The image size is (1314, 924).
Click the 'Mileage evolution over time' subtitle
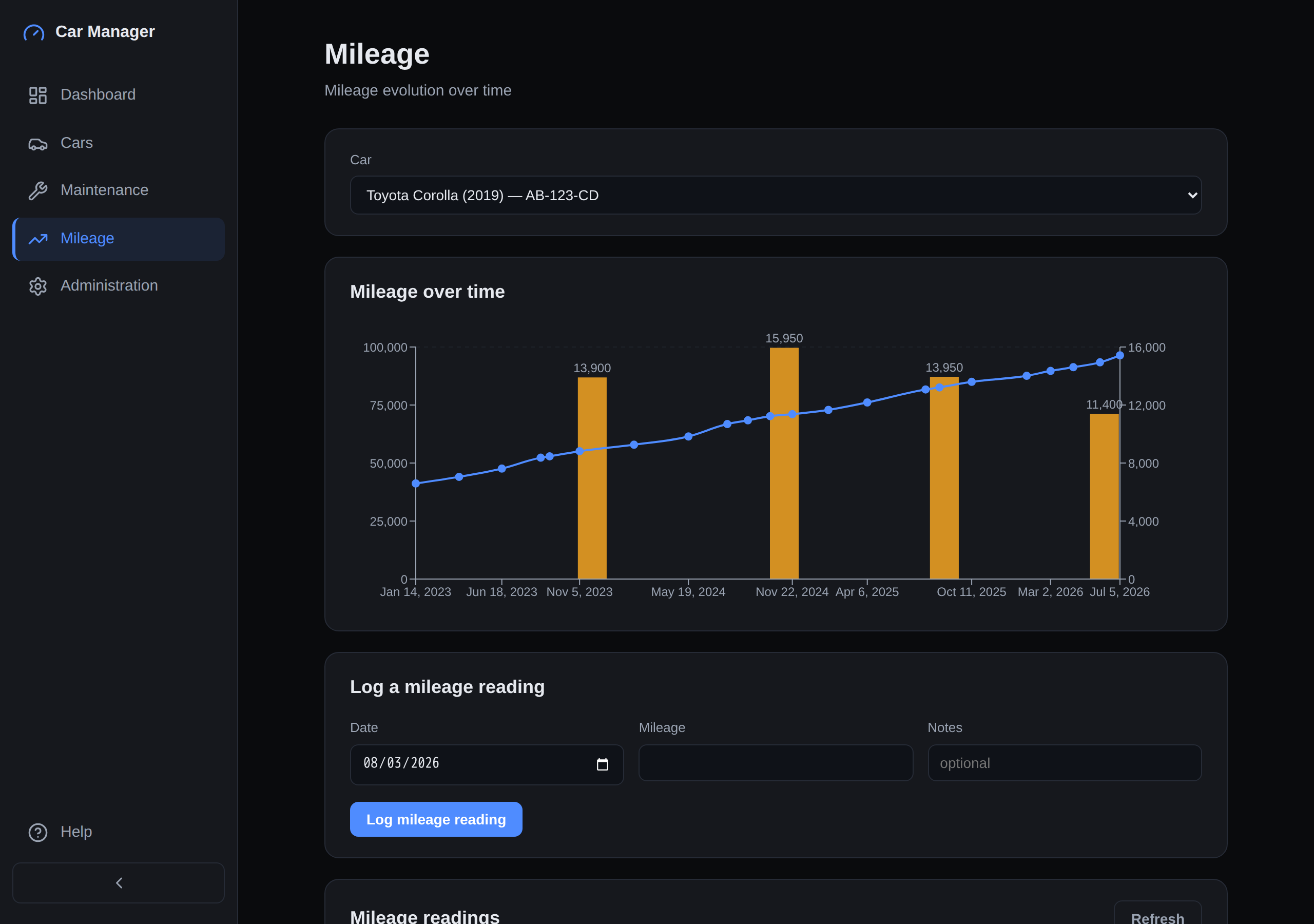pos(418,90)
